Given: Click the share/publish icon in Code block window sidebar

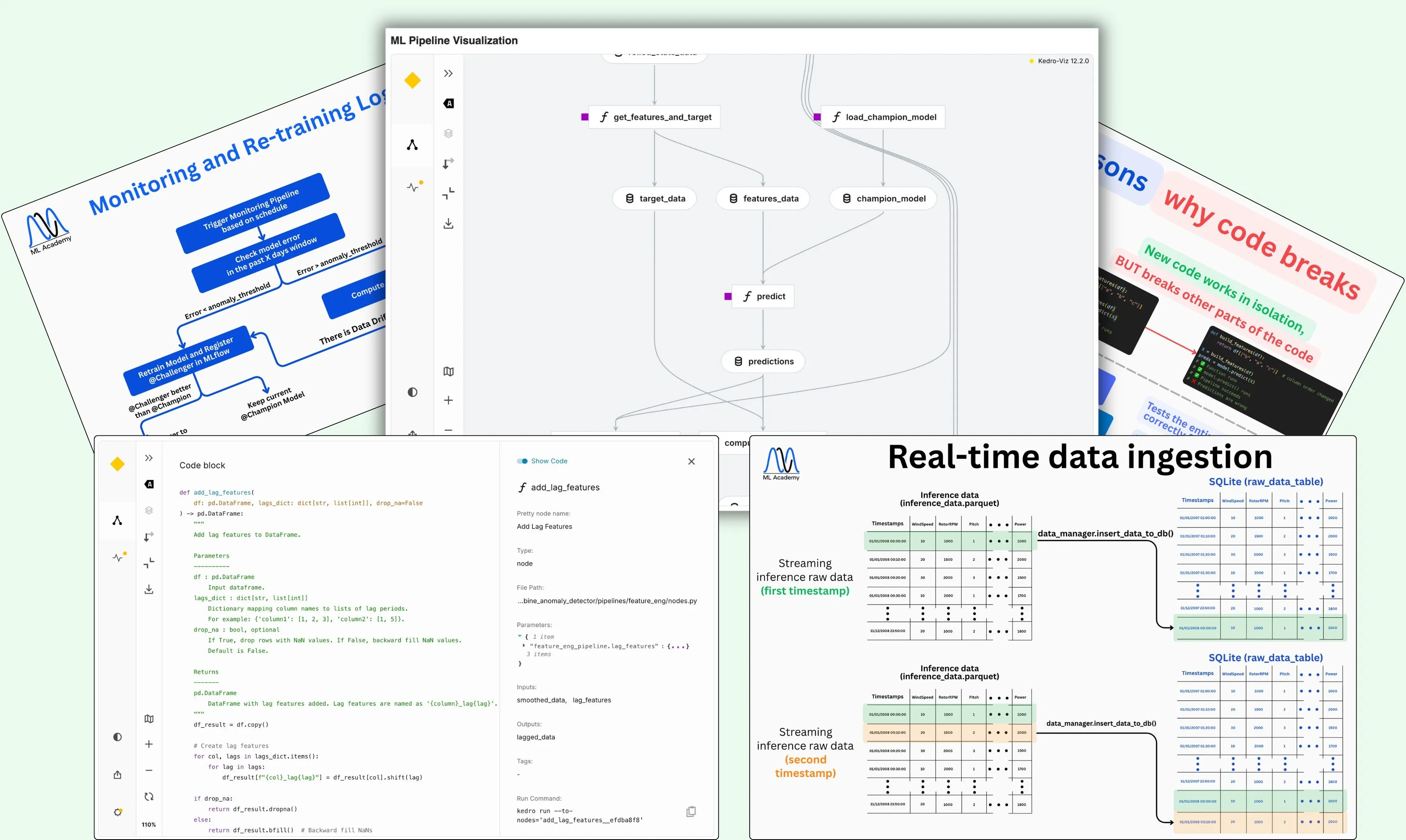Looking at the screenshot, I should click(117, 775).
